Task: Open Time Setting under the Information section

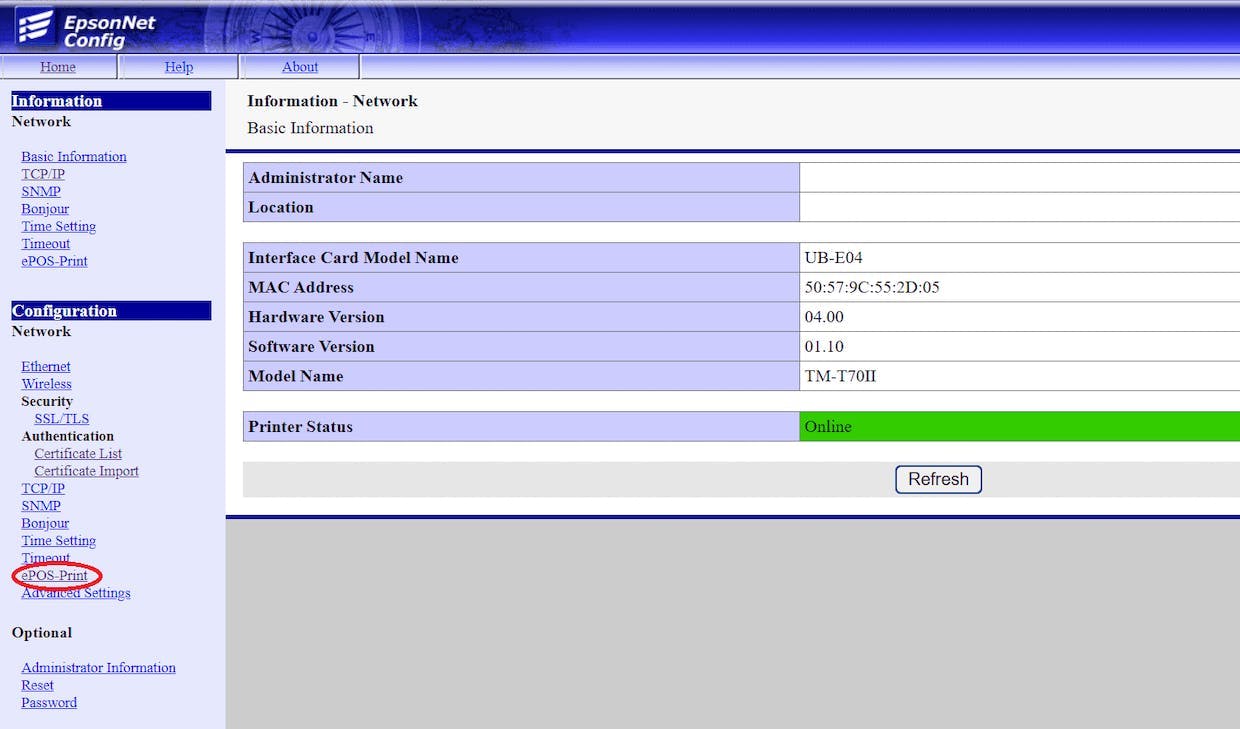Action: tap(59, 227)
